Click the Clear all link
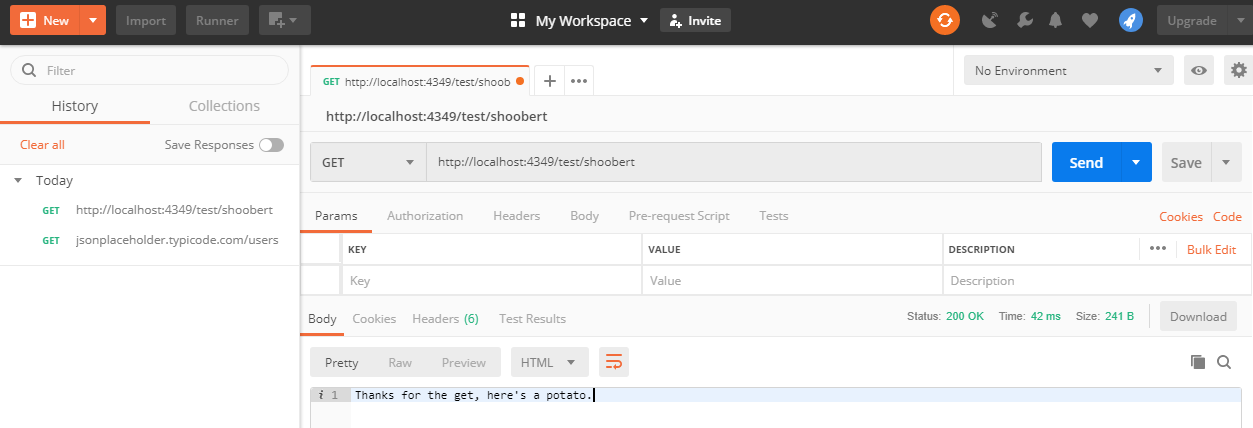This screenshot has width=1253, height=428. [x=42, y=145]
